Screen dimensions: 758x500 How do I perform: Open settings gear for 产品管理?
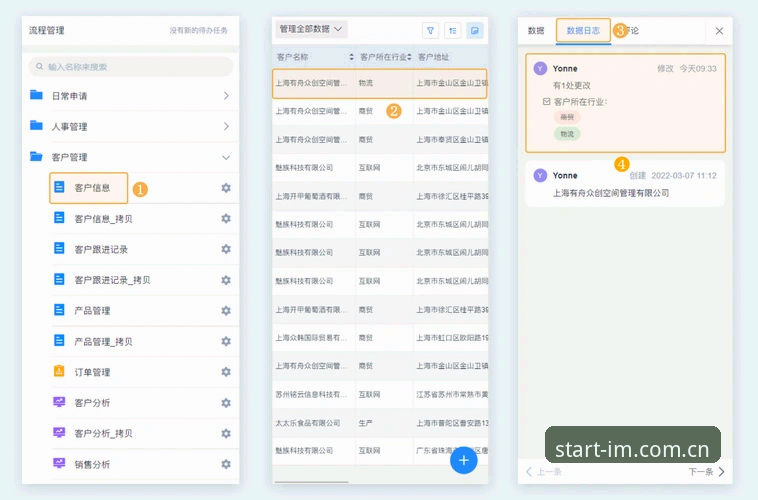226,310
